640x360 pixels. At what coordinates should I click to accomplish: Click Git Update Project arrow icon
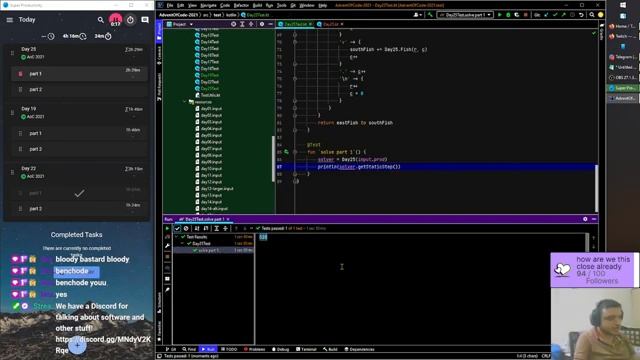(x=547, y=15)
